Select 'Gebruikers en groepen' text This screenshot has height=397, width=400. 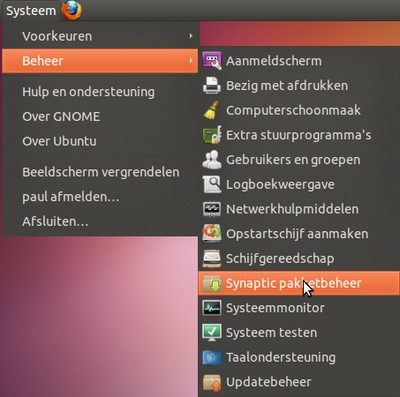coord(293,160)
